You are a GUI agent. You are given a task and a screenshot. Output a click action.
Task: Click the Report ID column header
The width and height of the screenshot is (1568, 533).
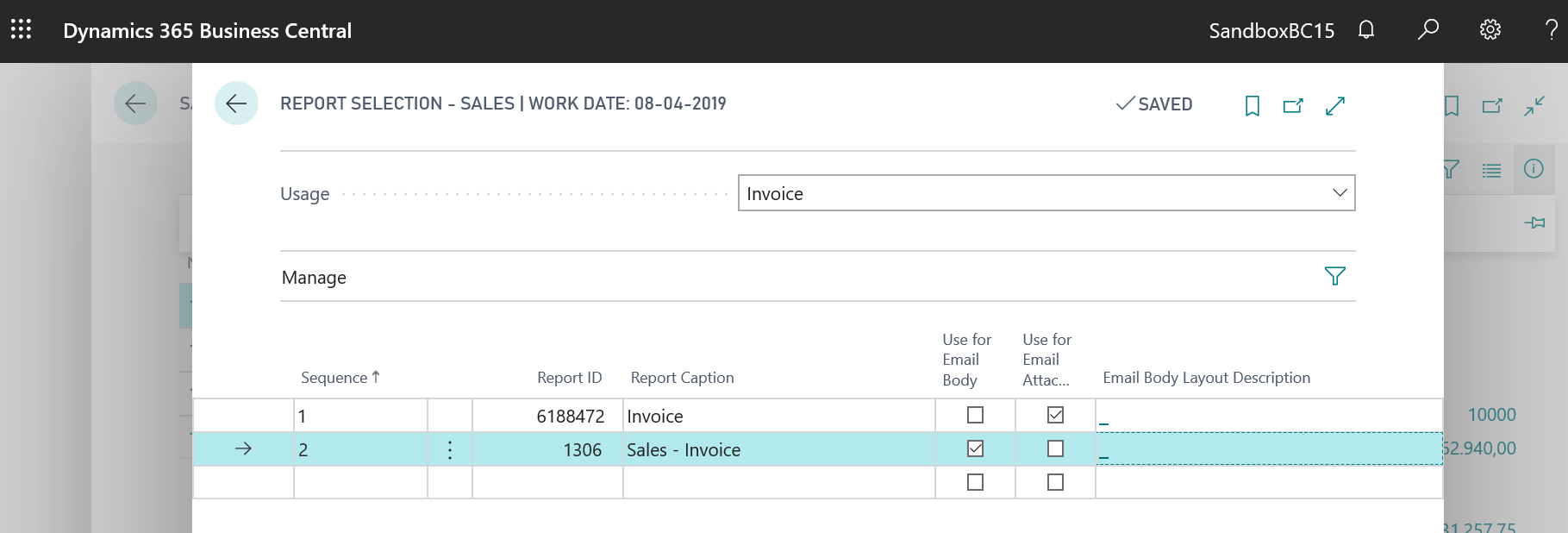(569, 377)
